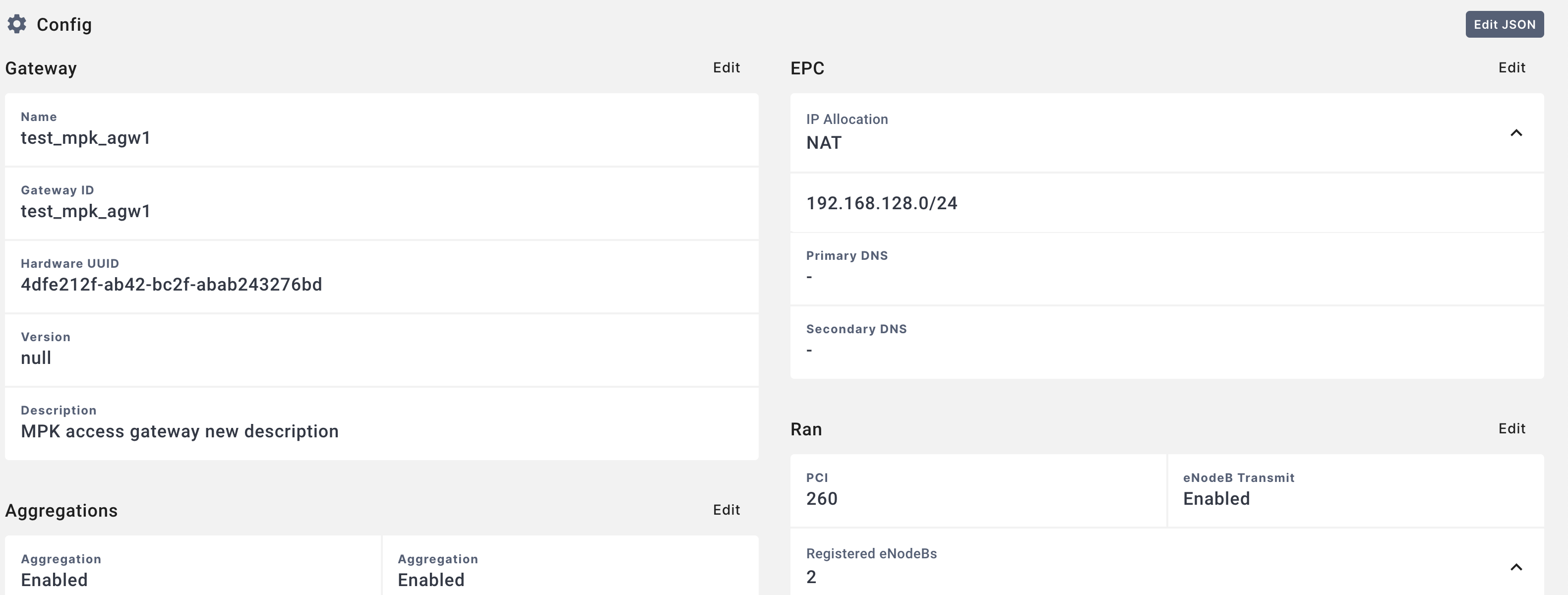The image size is (1568, 595).
Task: Collapse the IP Allocation chevron
Action: click(1515, 133)
